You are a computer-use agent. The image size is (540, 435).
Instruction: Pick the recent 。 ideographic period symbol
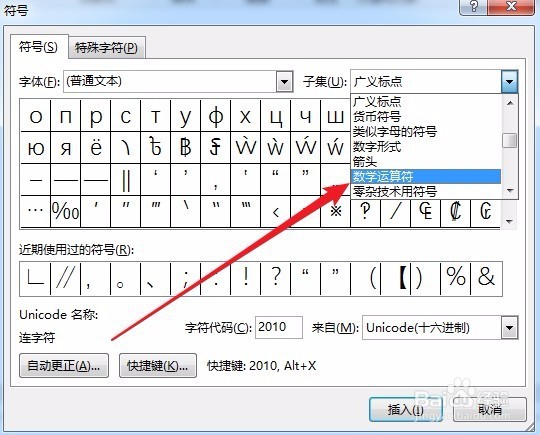pos(126,278)
